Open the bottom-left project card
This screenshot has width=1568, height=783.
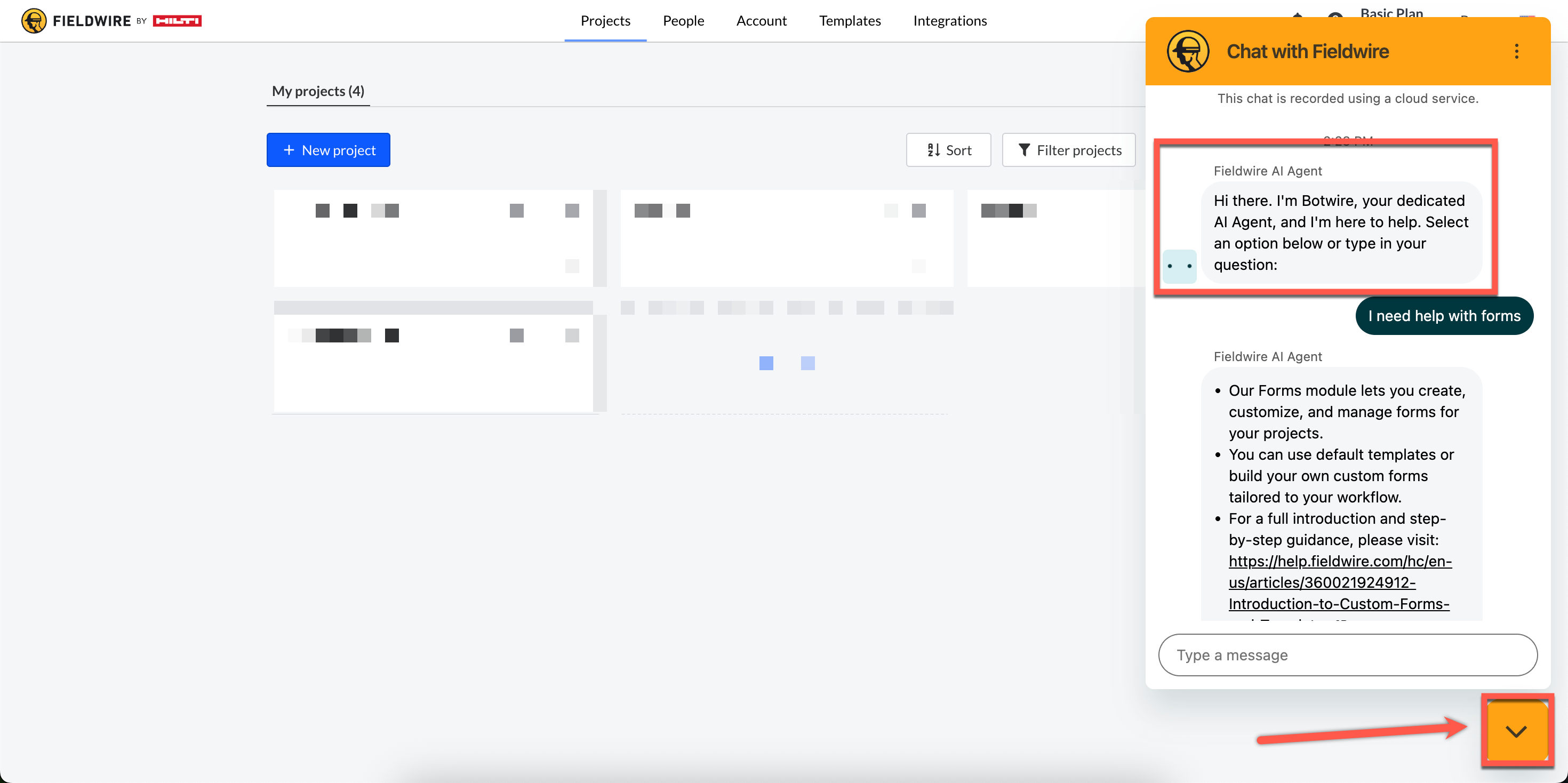[x=434, y=363]
